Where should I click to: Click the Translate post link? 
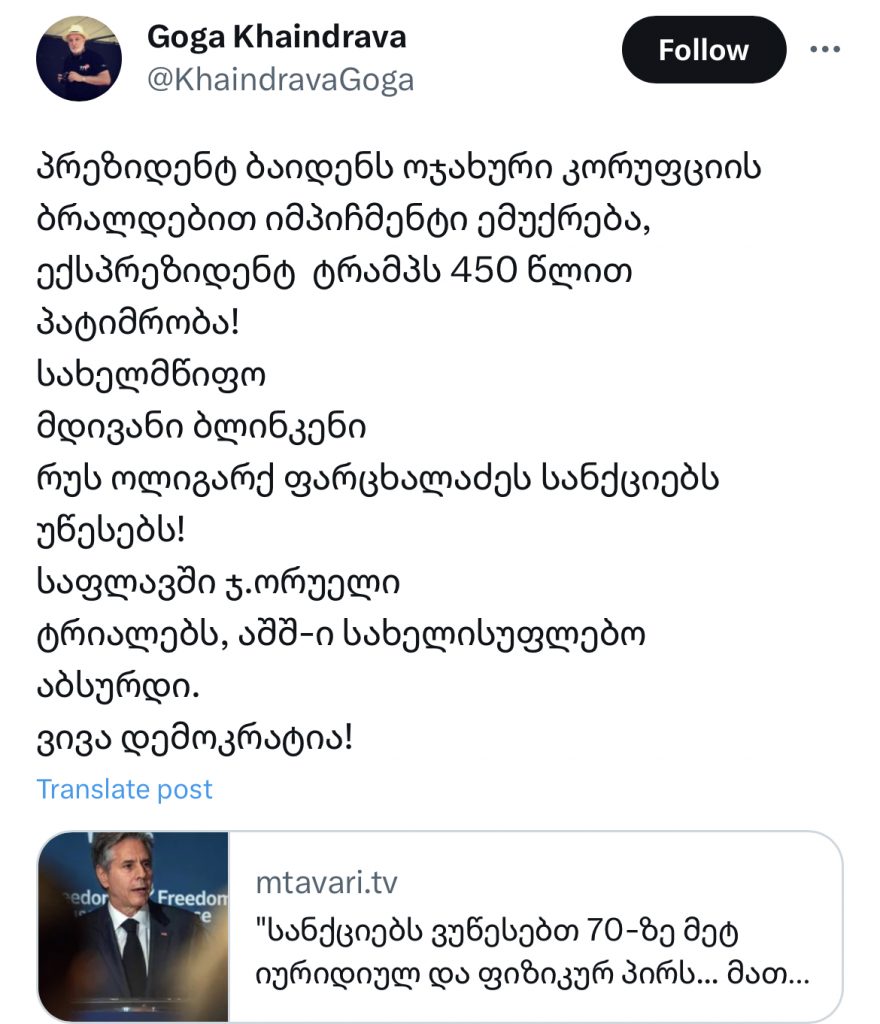[x=124, y=789]
